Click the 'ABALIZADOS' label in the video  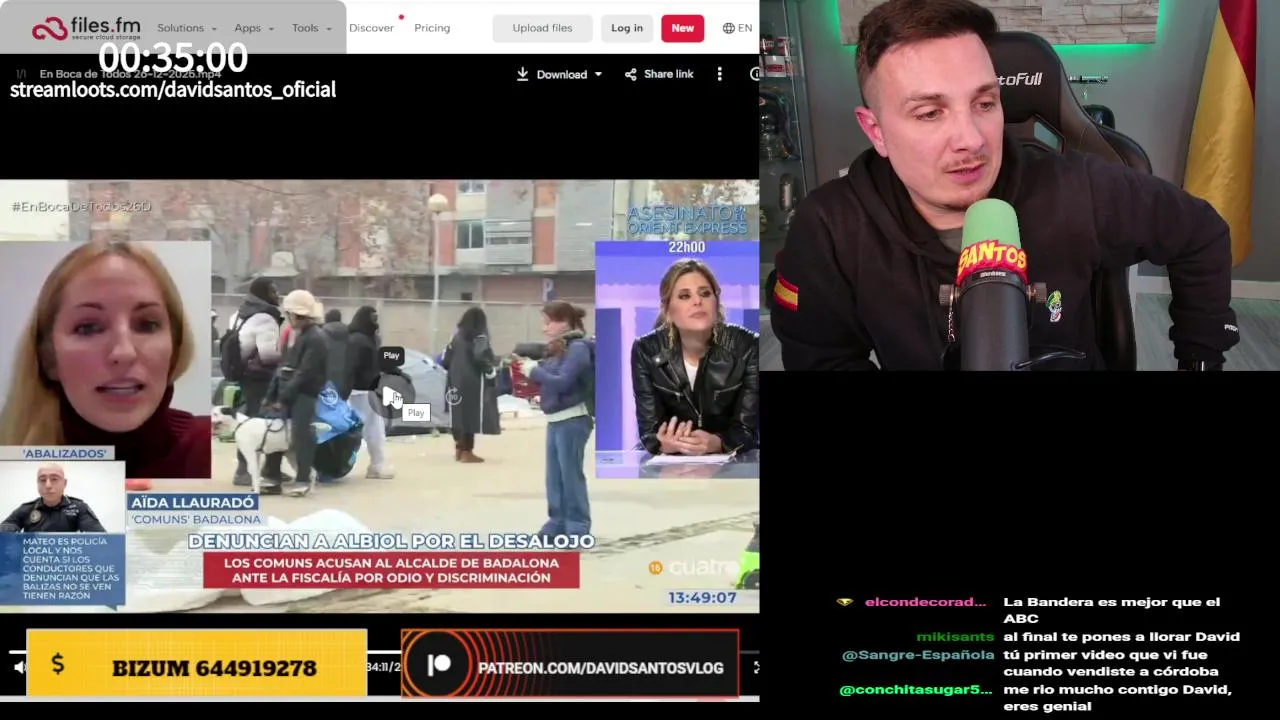(x=65, y=453)
